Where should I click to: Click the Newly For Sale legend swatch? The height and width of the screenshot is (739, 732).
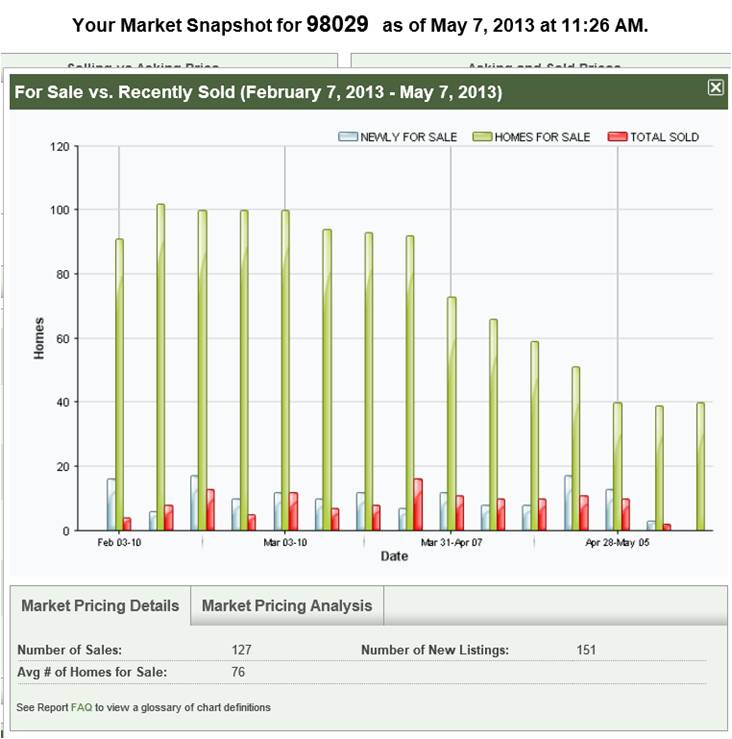click(x=348, y=137)
